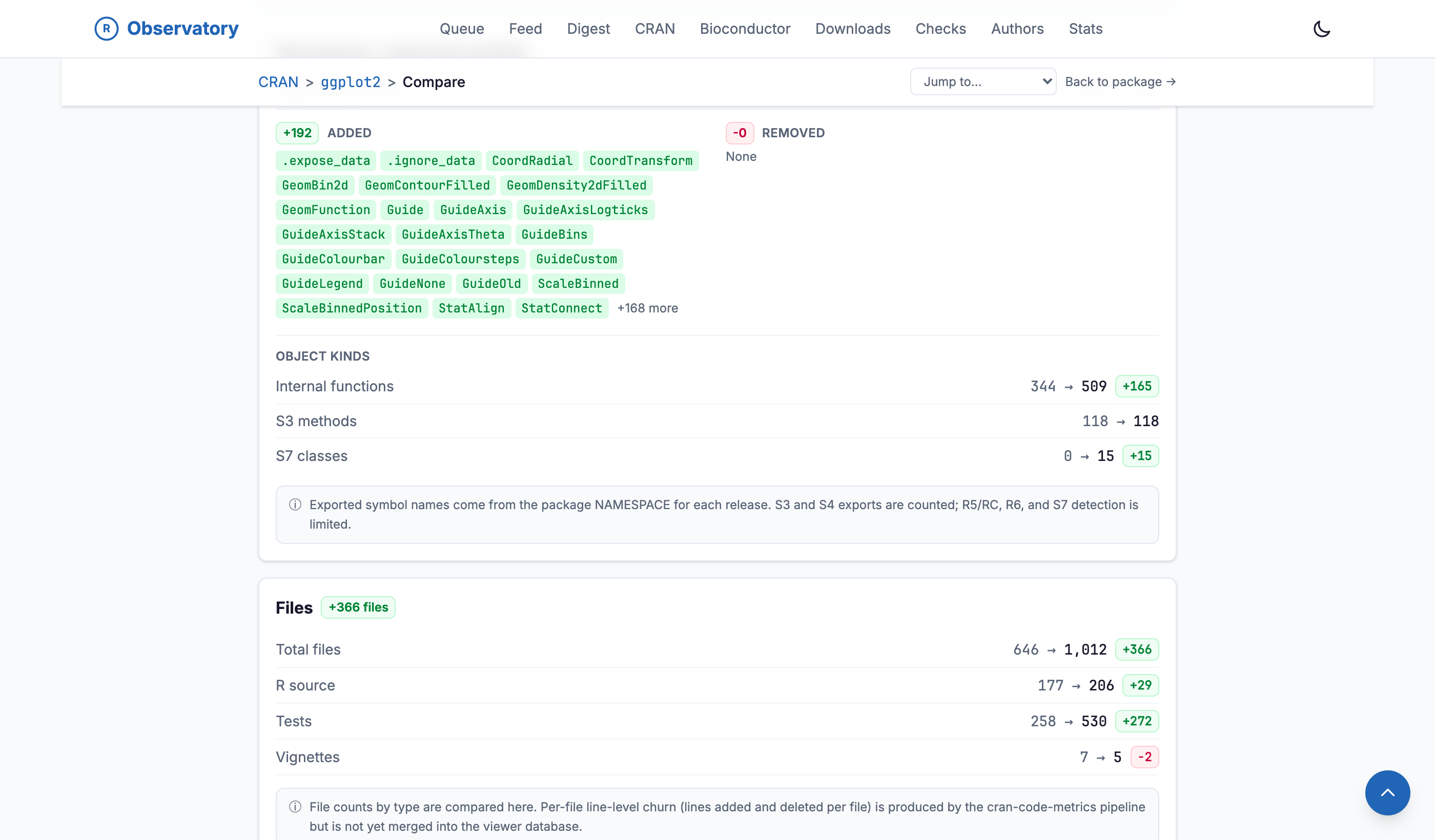
Task: Click the info icon beside the exported symbols note
Action: (295, 505)
